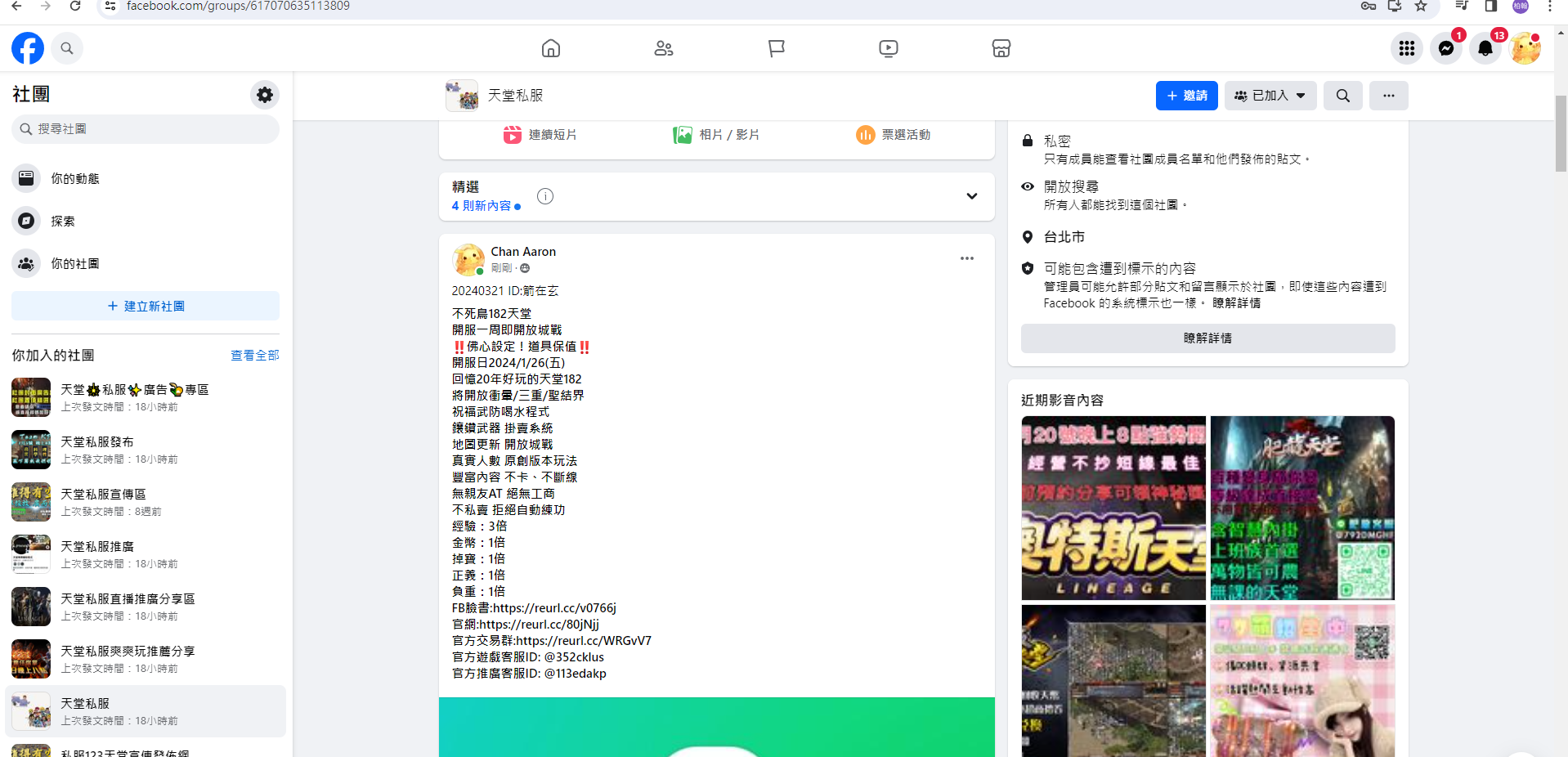Open groups settings gear
Image resolution: width=1568 pixels, height=757 pixels.
pos(265,95)
